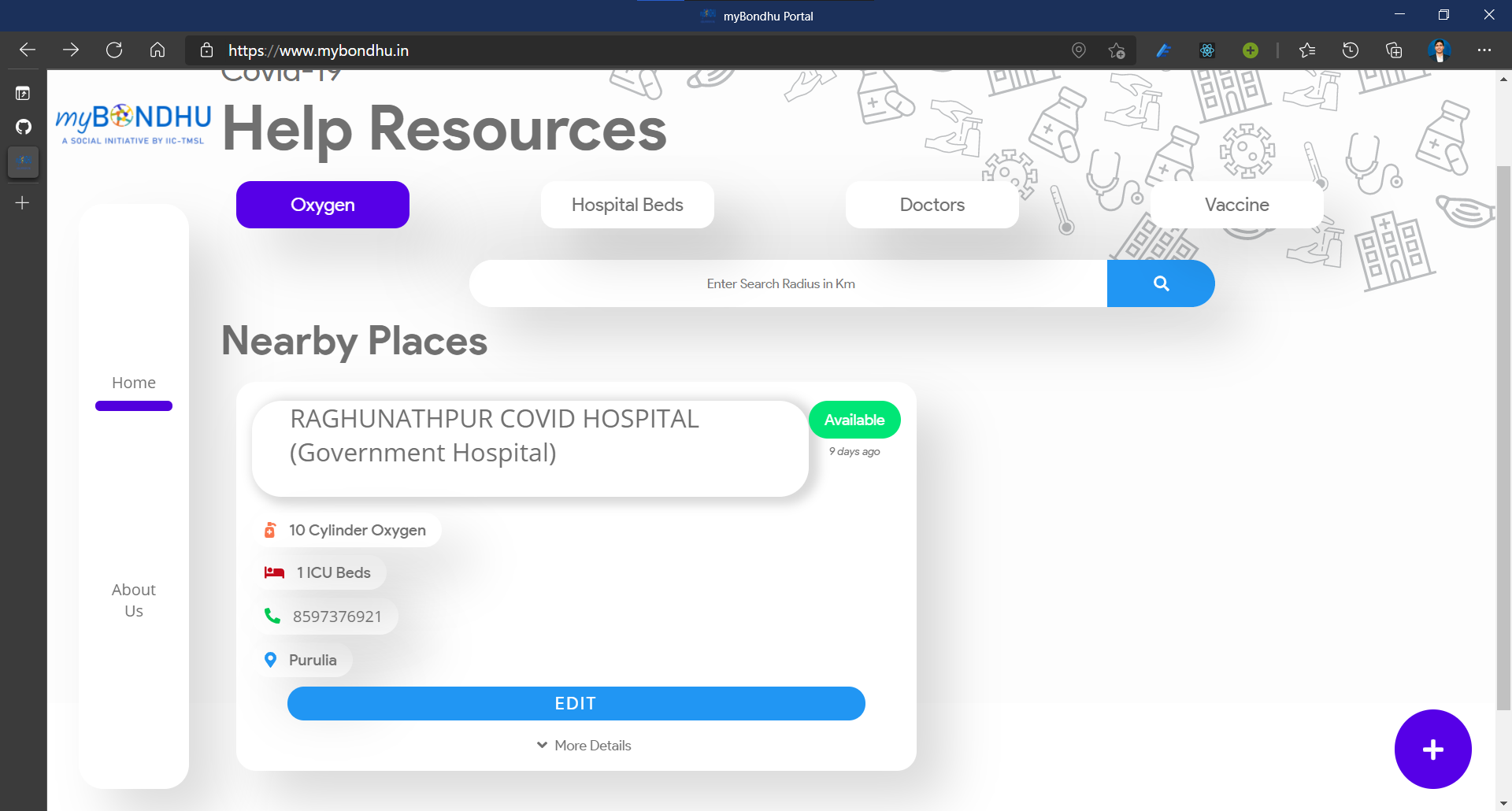
Task: Switch on the Hospital Beds filter
Action: click(x=627, y=205)
